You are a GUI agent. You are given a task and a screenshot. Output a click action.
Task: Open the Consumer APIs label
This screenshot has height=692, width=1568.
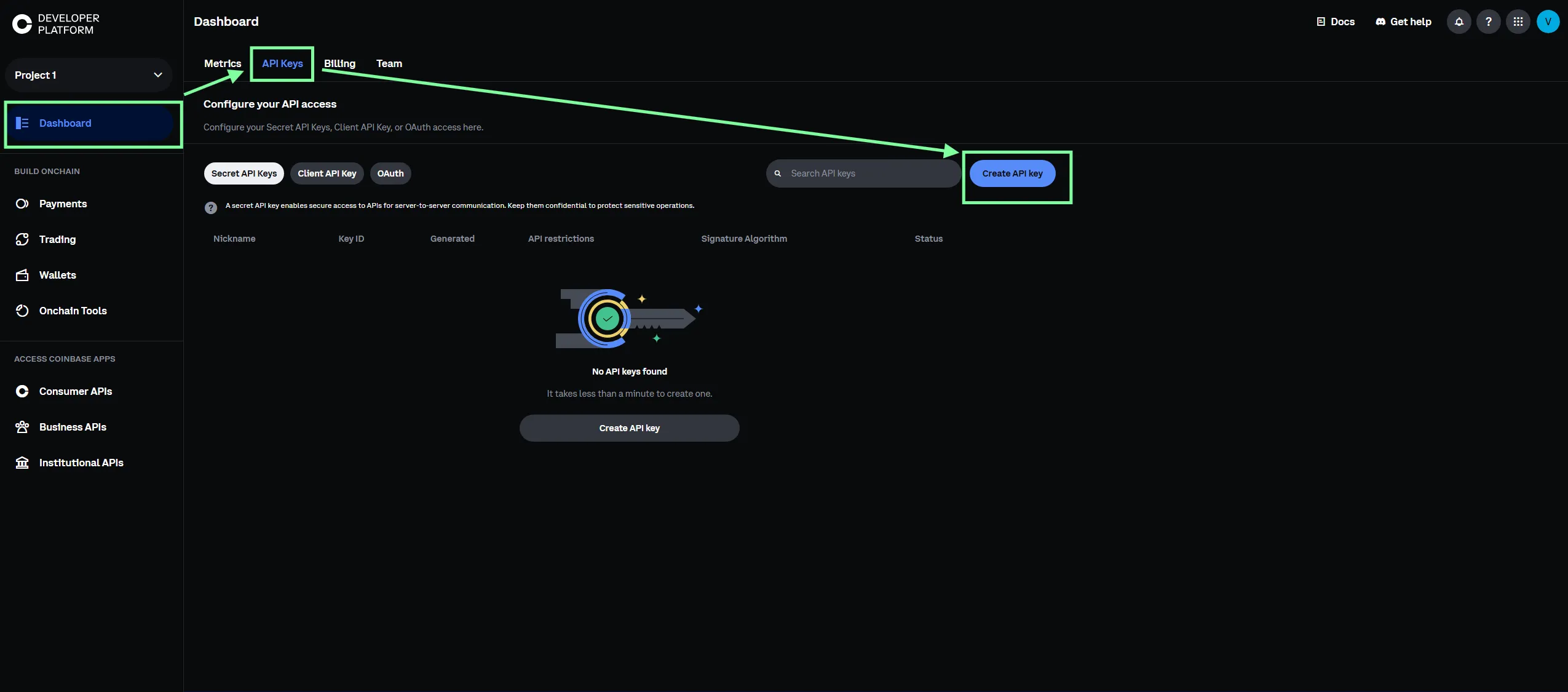(x=76, y=391)
